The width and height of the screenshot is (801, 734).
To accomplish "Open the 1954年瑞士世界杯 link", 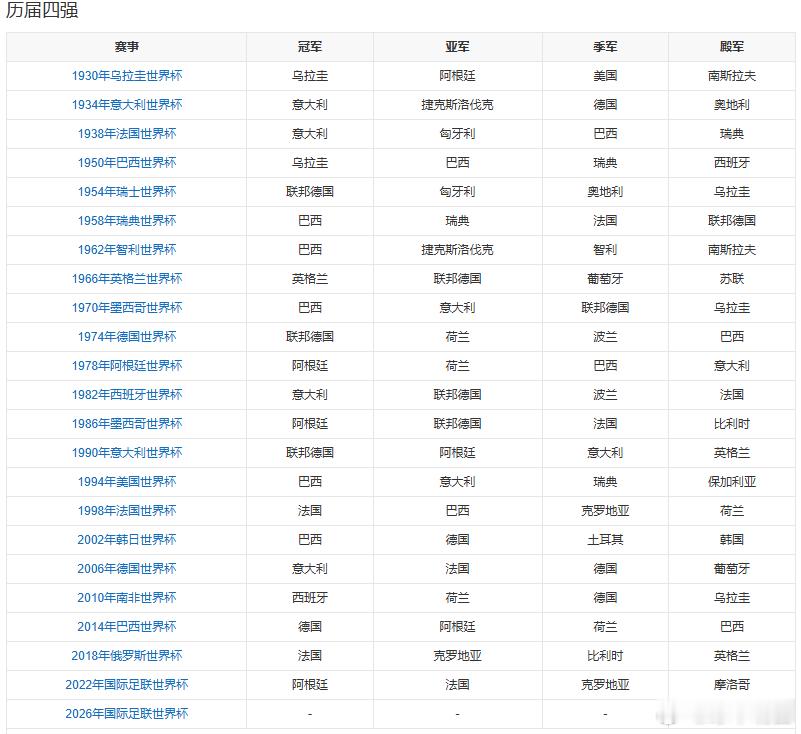I will pos(127,192).
